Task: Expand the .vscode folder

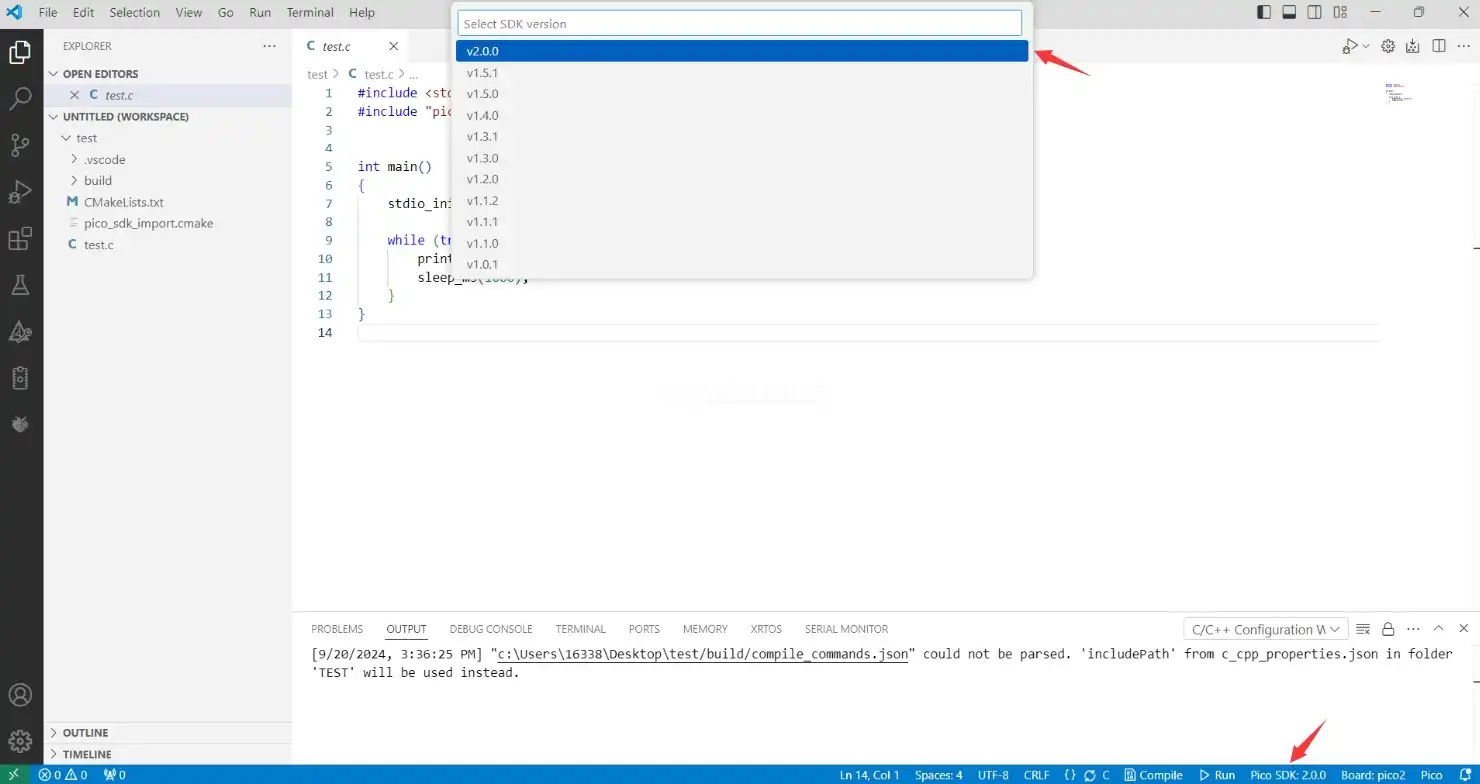Action: click(104, 159)
